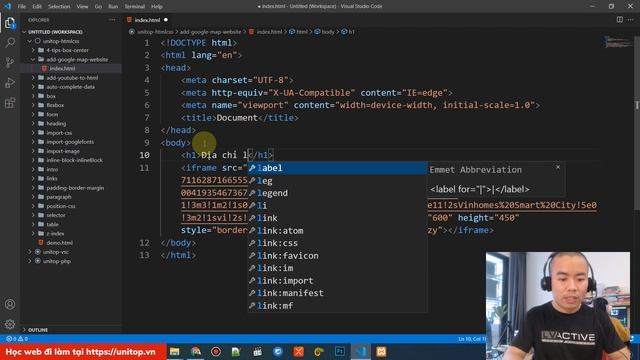The width and height of the screenshot is (640, 360).
Task: Place cursor on line 7 title Document text
Action: [x=237, y=118]
